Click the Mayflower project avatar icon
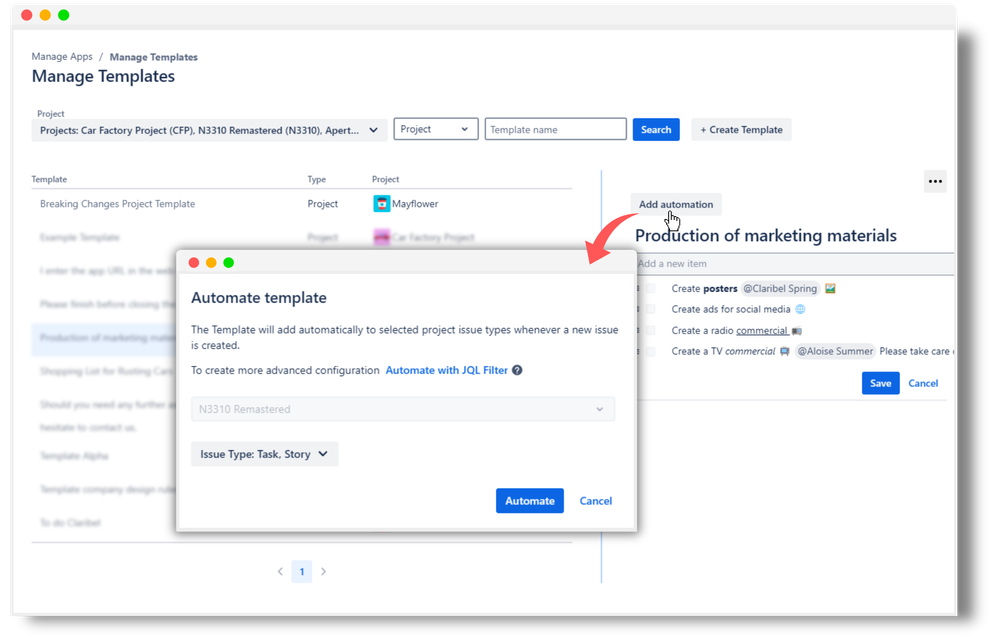Image resolution: width=999 pixels, height=642 pixels. (383, 203)
